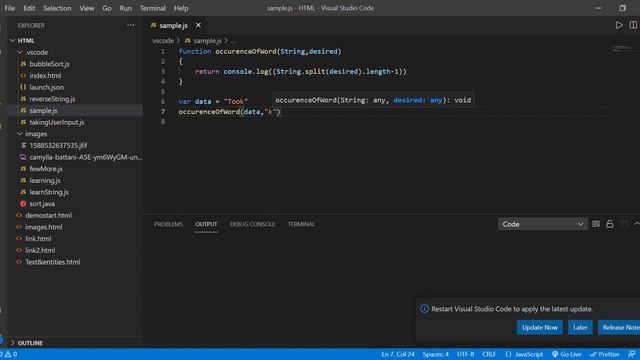Open reverseString.js file

click(52, 99)
